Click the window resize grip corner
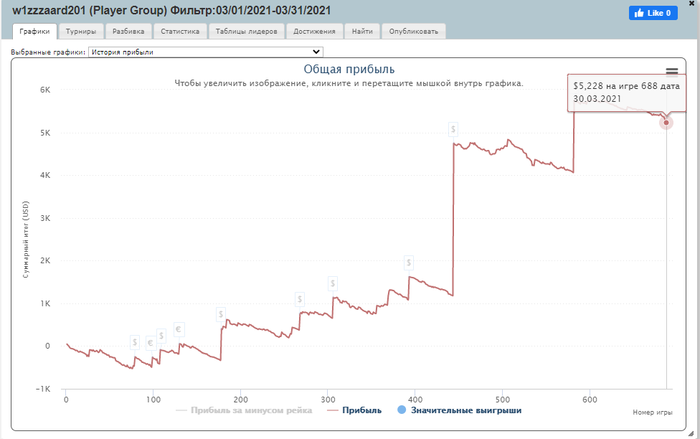 pos(691,433)
